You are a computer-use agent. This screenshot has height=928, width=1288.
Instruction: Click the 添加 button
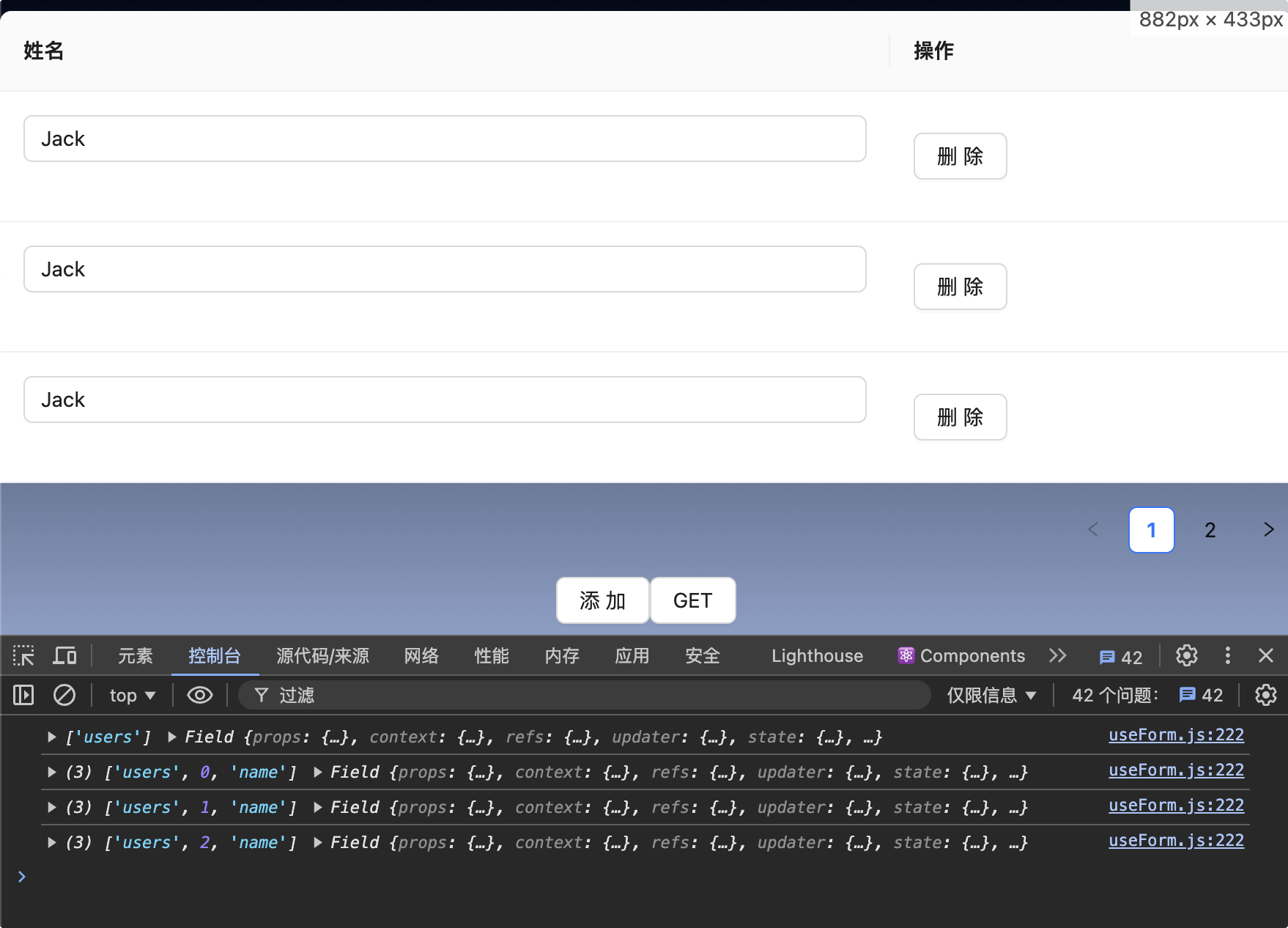pyautogui.click(x=602, y=600)
